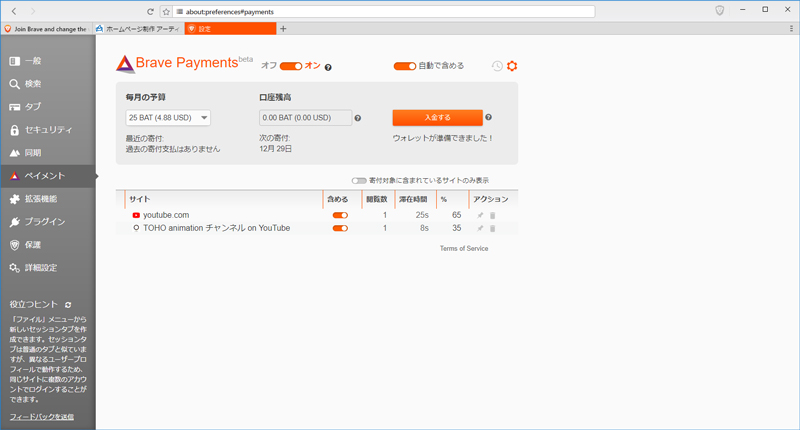Image resolution: width=800 pixels, height=430 pixels.
Task: Click next contribution date 12月 29日
Action: click(x=276, y=149)
